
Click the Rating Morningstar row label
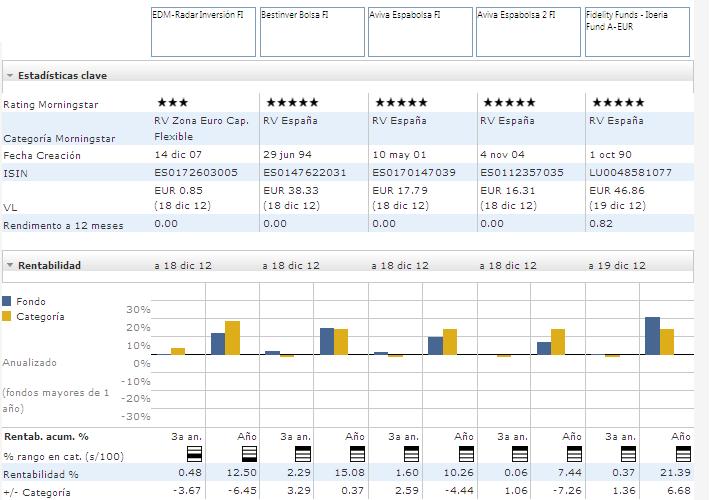pos(50,104)
